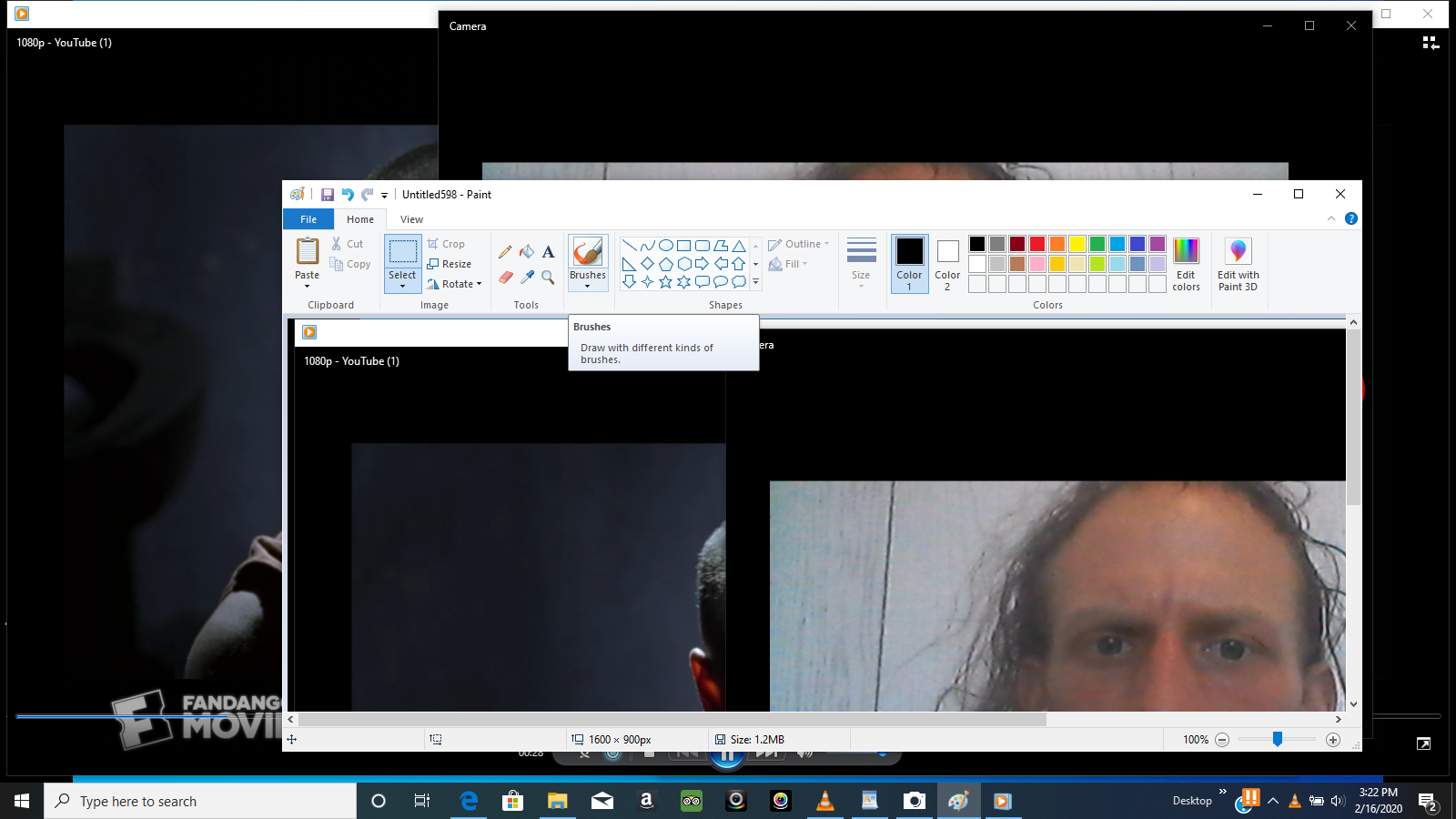Open image with Edit with Paint 3D
Image resolution: width=1456 pixels, height=819 pixels.
(1239, 264)
